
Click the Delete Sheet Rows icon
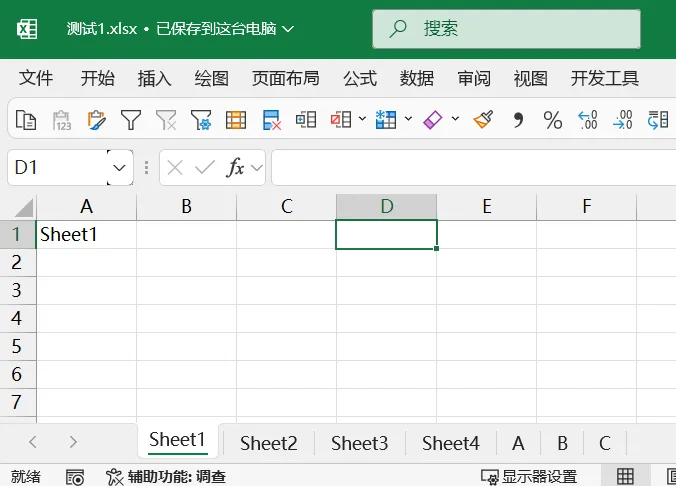point(271,120)
